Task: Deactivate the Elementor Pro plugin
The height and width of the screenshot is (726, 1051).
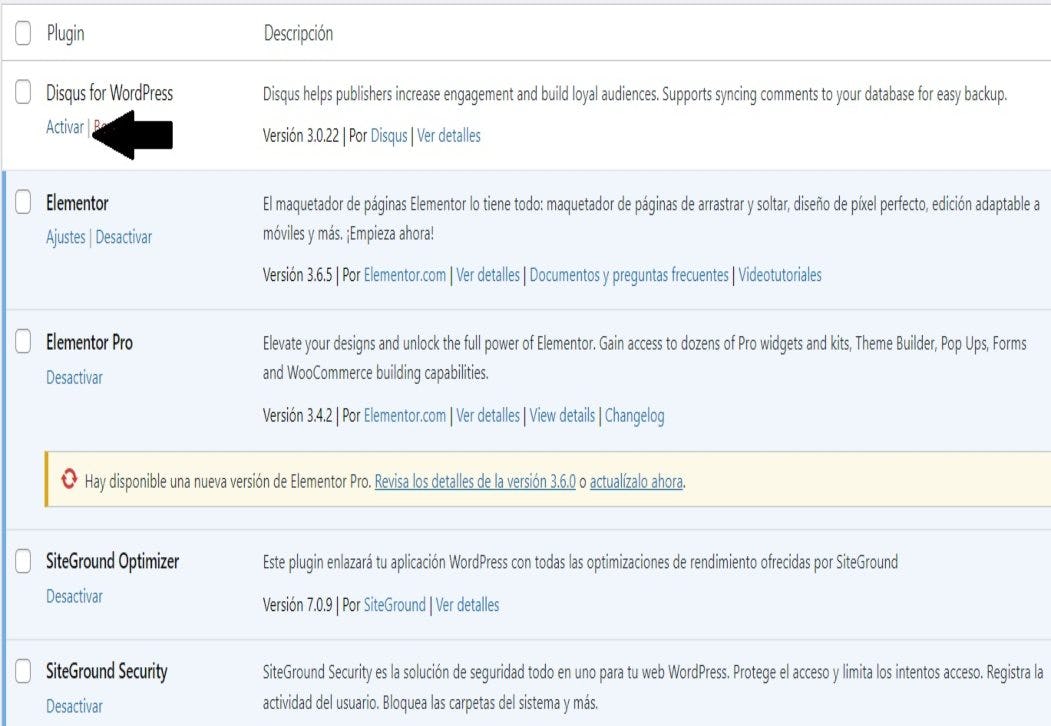Action: click(x=74, y=377)
